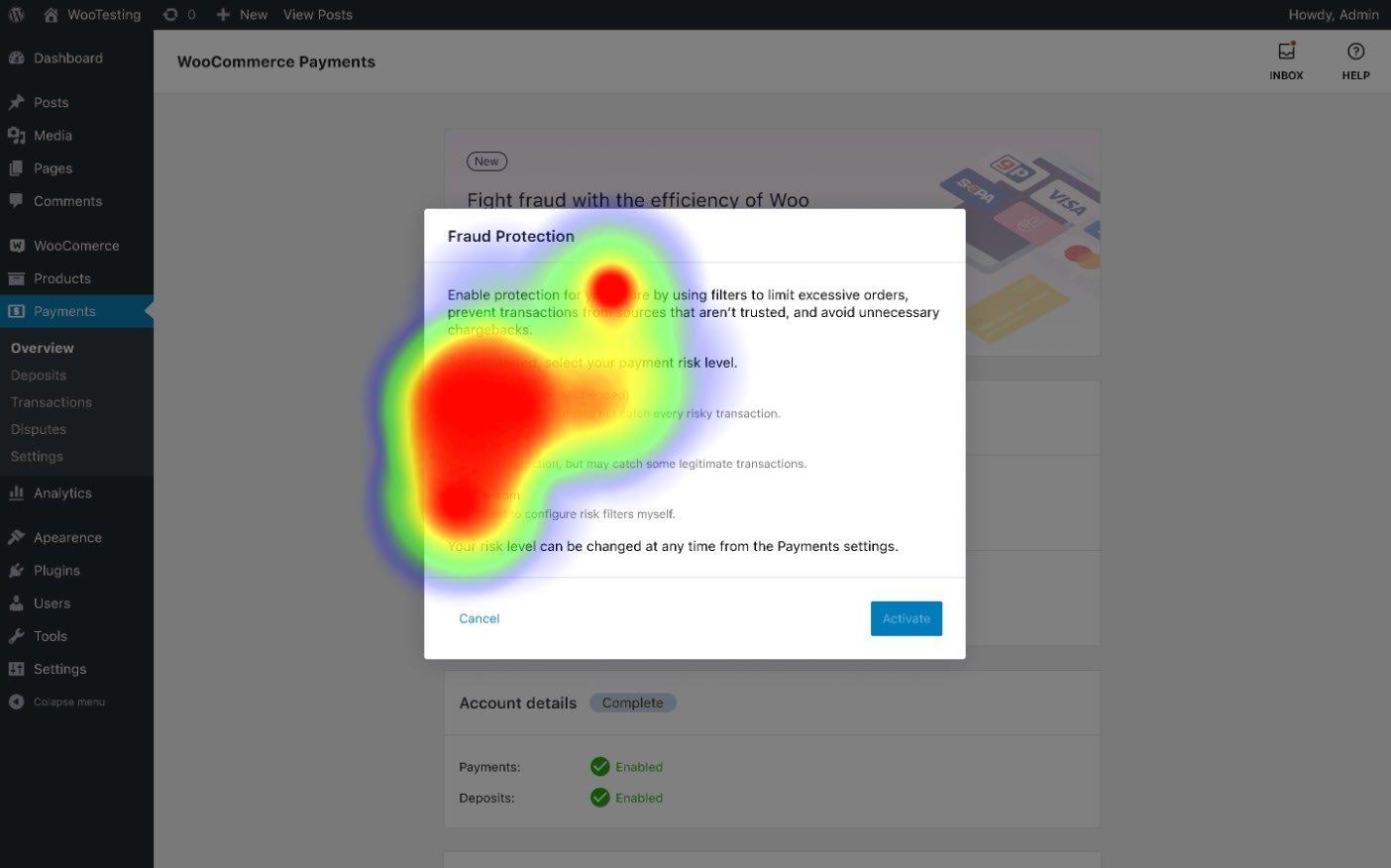Click the green check next to Payments
Viewport: 1391px width, 868px height.
600,766
